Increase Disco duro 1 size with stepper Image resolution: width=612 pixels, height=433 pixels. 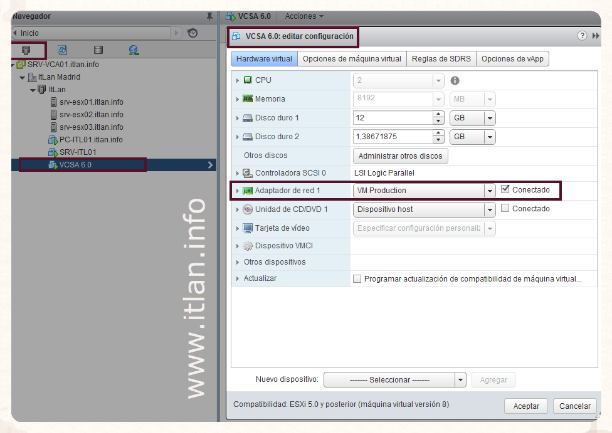coord(438,113)
